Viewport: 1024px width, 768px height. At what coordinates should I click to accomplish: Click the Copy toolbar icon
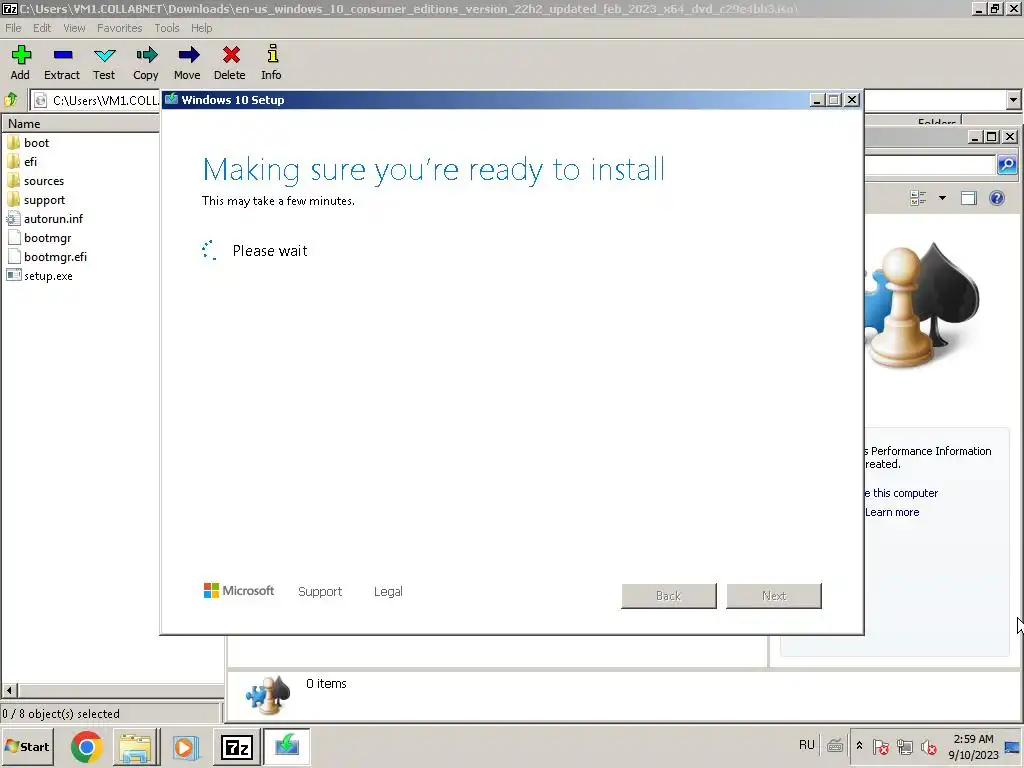click(x=146, y=63)
